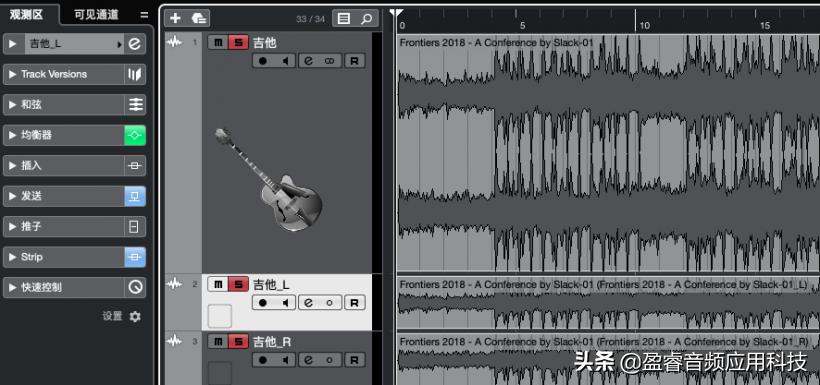The height and width of the screenshot is (385, 820).
Task: Expand the 吉他_L inspector section
Action: click(x=13, y=44)
